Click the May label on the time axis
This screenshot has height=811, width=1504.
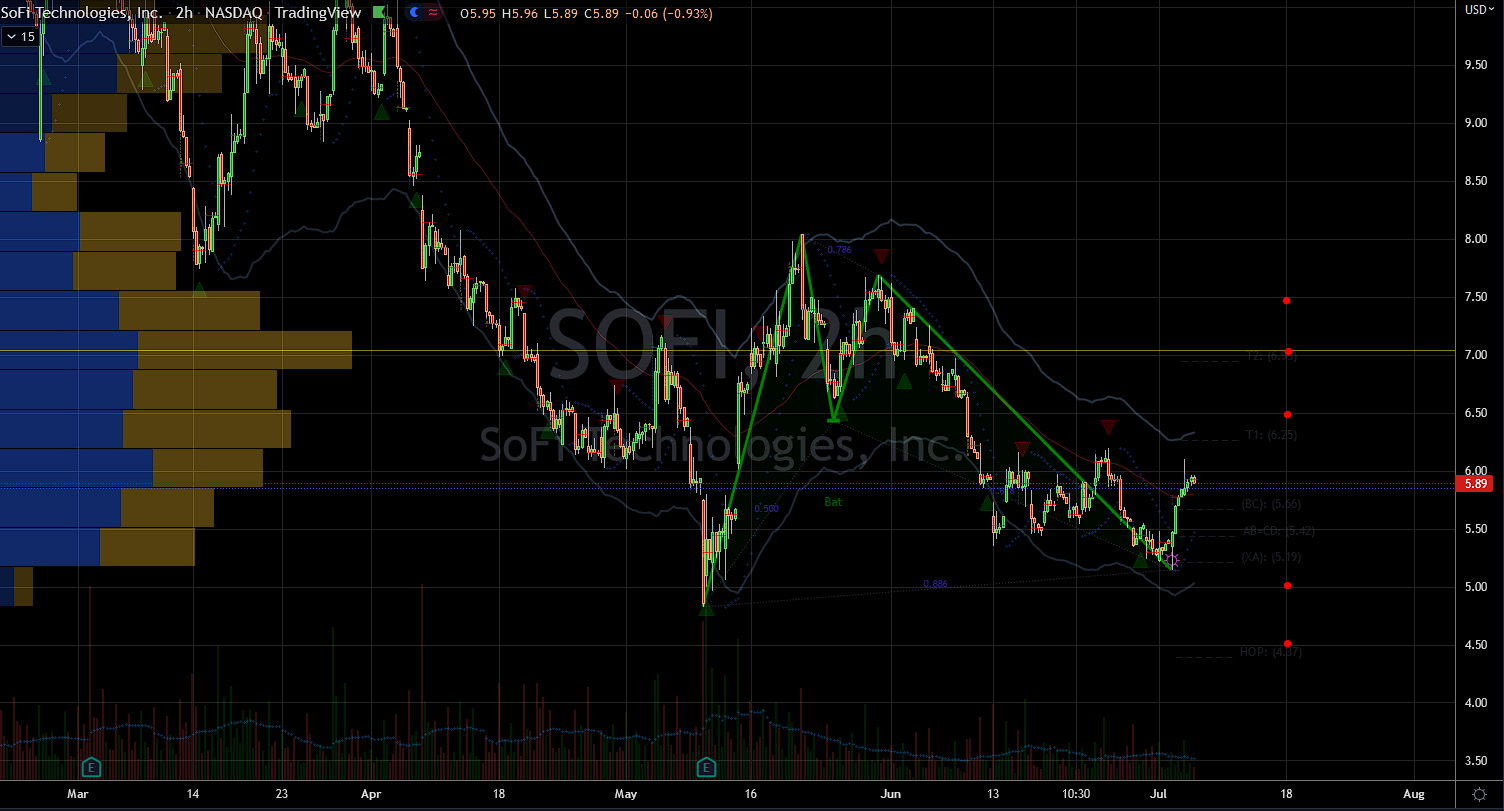(626, 793)
